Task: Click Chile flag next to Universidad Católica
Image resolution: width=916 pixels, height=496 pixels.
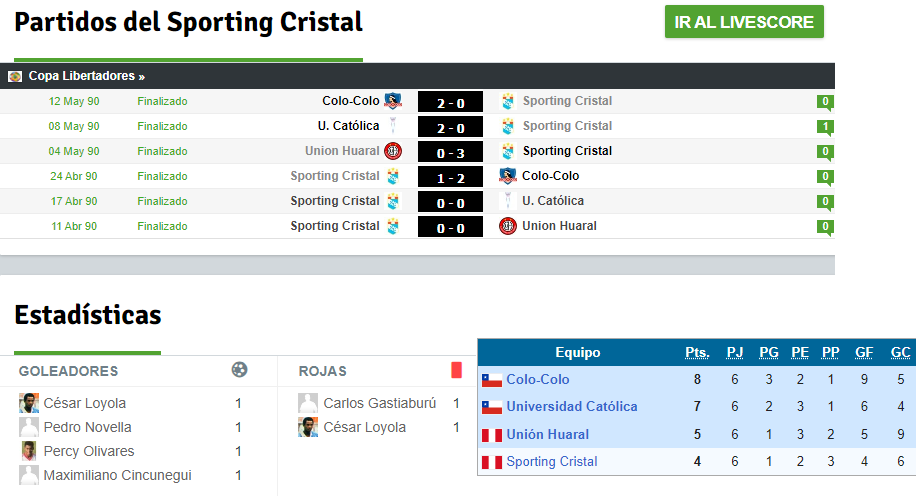Action: pyautogui.click(x=492, y=407)
